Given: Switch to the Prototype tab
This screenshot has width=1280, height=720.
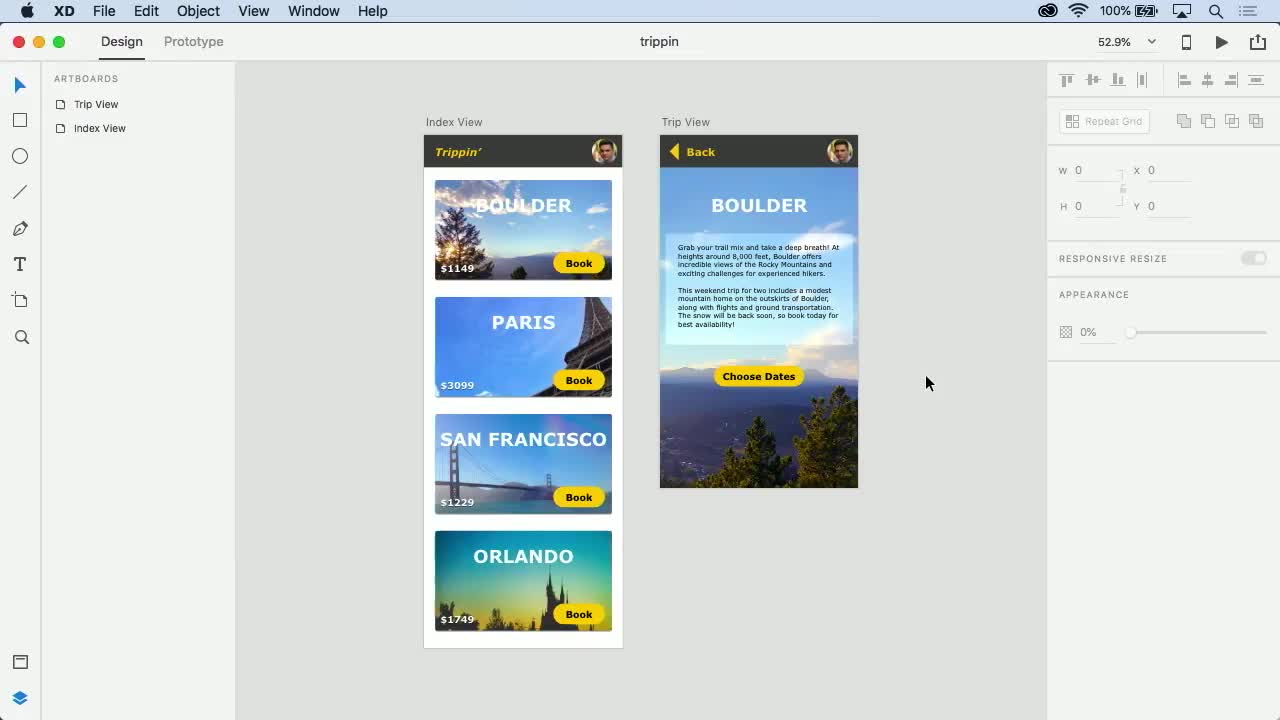Looking at the screenshot, I should point(193,42).
